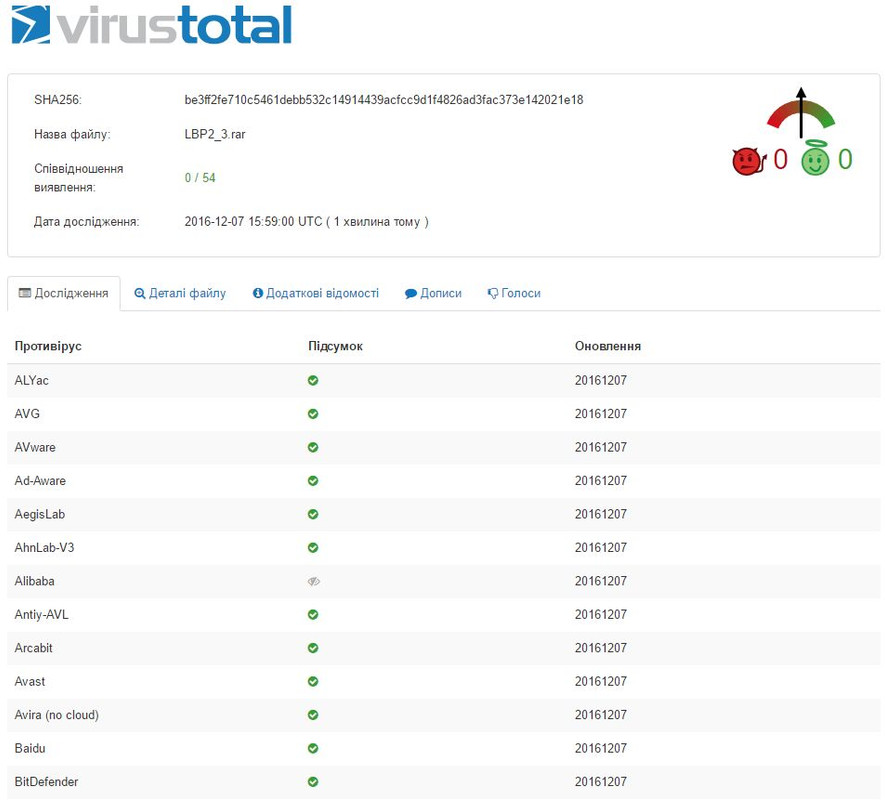Click the AegisLab antivirus name
Viewport: 885px width, 800px height.
pyautogui.click(x=40, y=514)
